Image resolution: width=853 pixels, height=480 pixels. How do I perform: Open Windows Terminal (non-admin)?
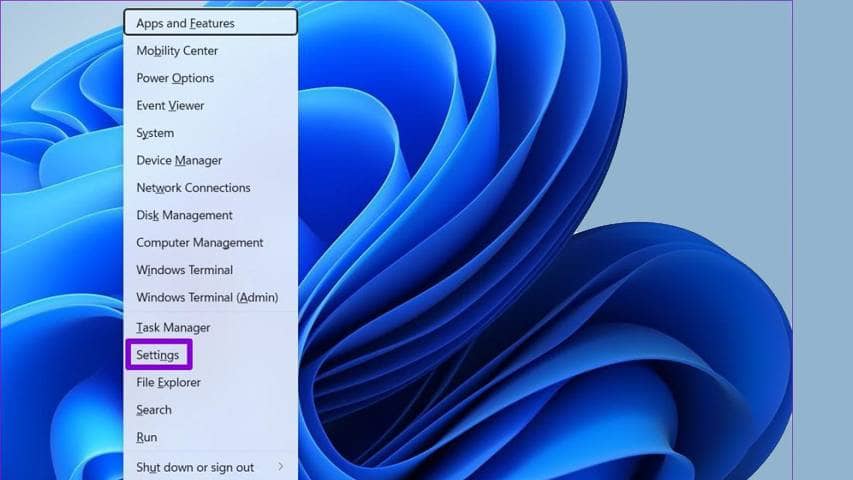click(x=211, y=270)
